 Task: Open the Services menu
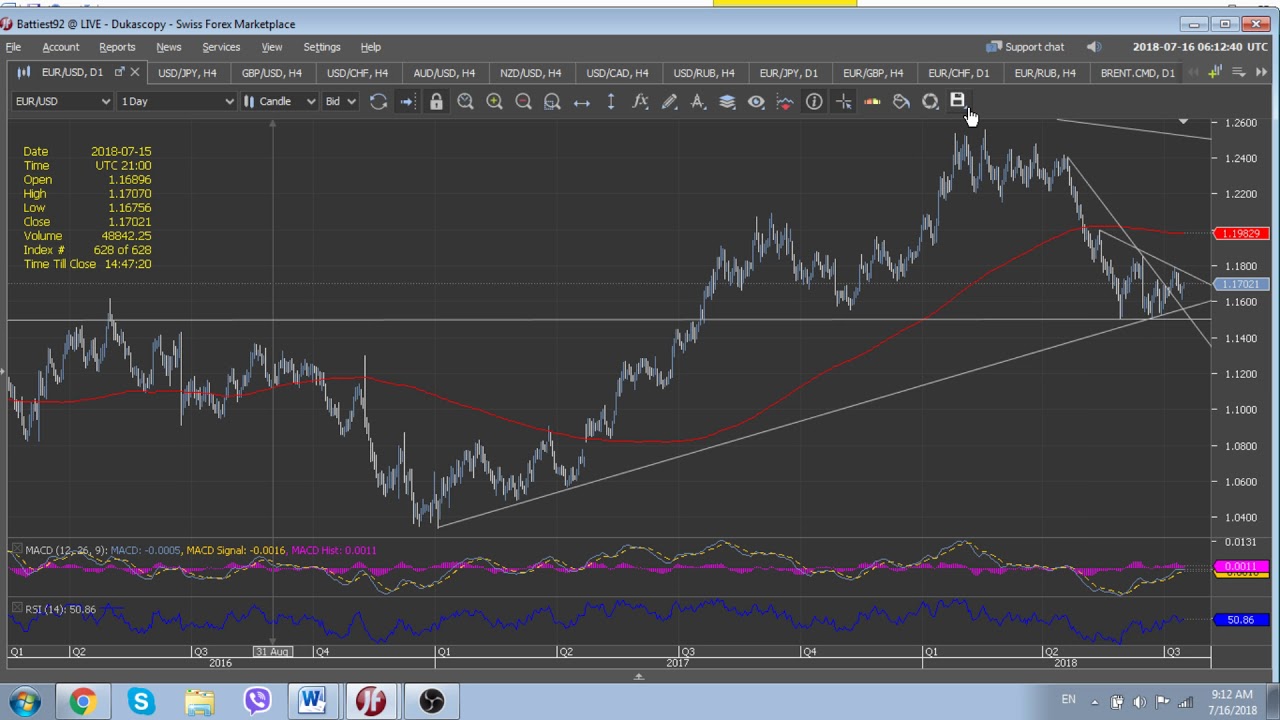(x=221, y=47)
